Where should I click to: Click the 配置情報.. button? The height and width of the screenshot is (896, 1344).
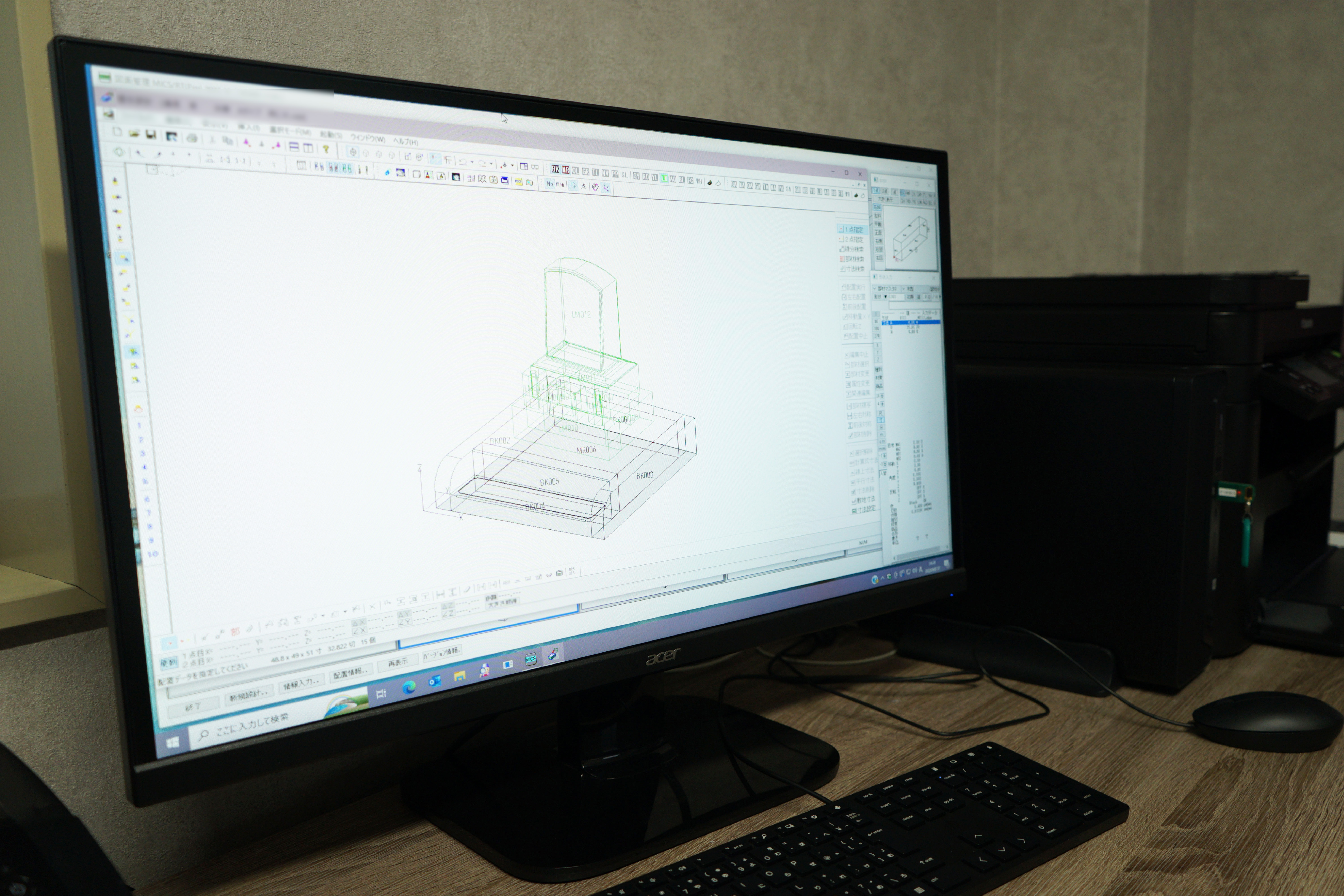(351, 673)
